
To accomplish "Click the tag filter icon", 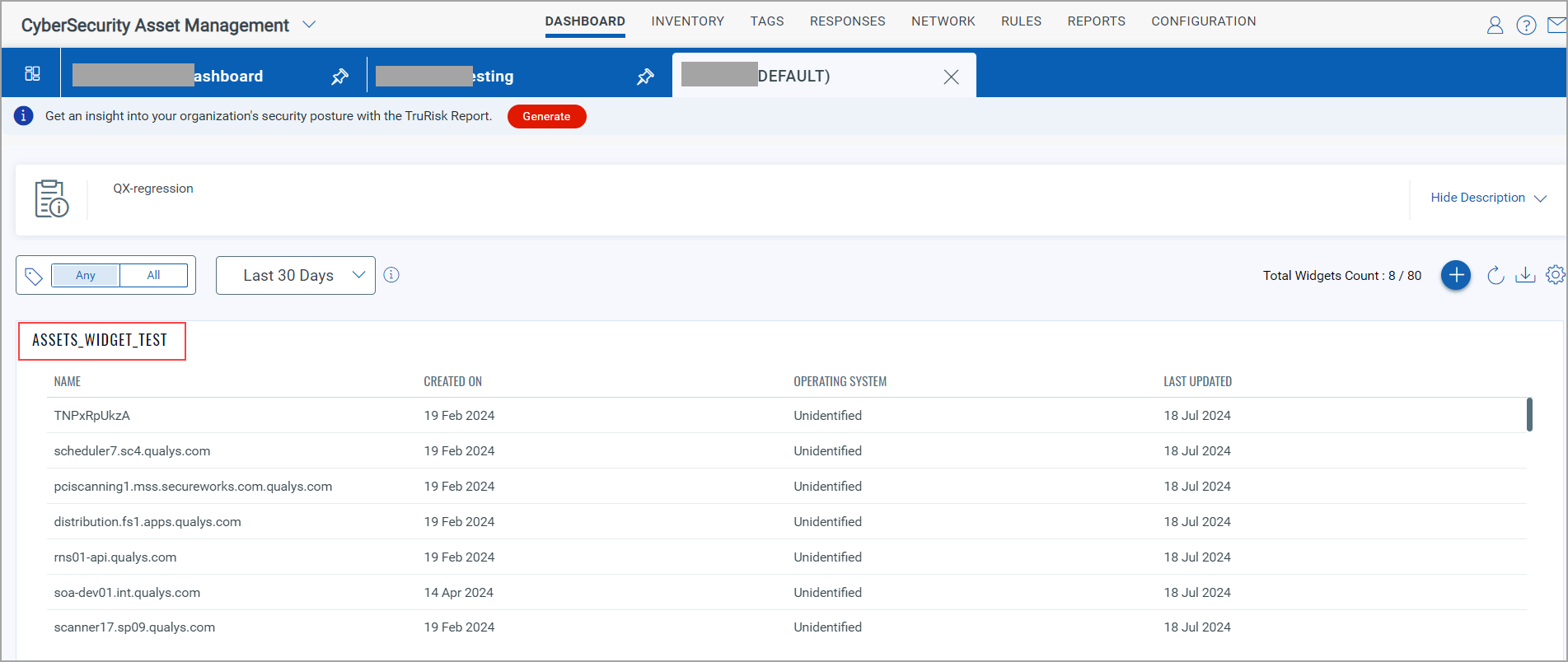I will coord(34,276).
